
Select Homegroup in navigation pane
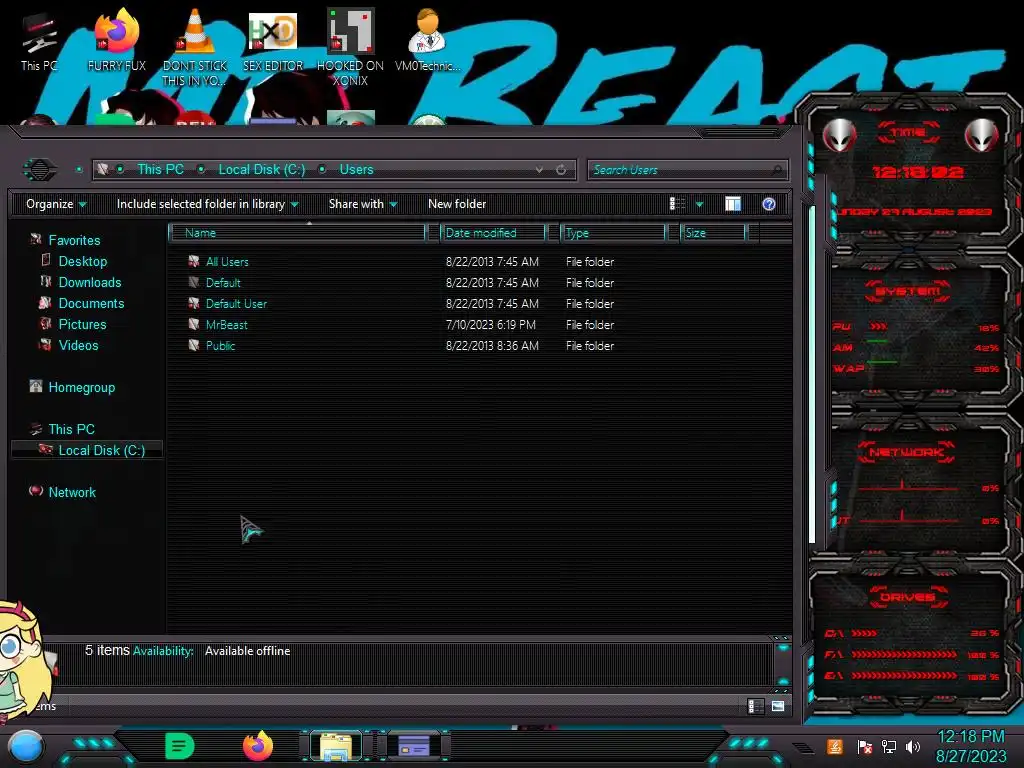pos(82,387)
